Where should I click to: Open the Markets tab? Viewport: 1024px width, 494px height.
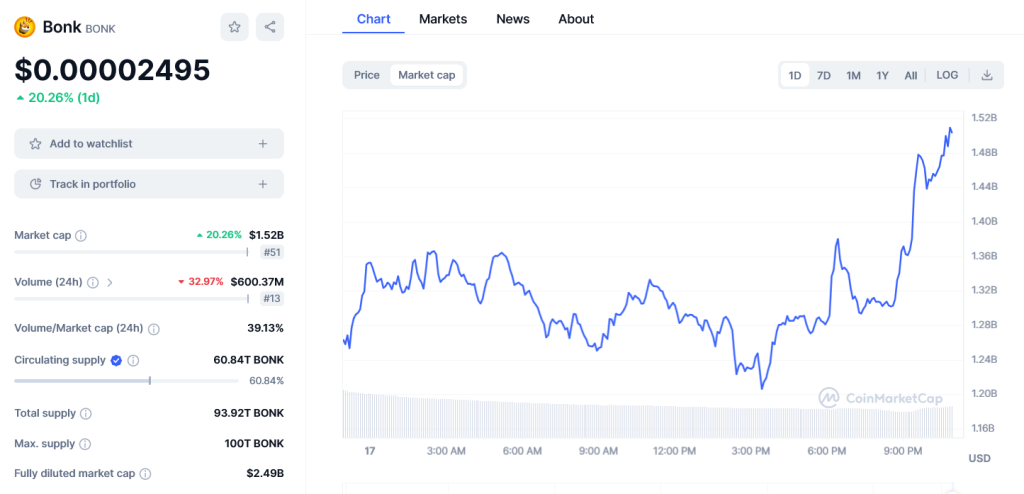[x=443, y=19]
